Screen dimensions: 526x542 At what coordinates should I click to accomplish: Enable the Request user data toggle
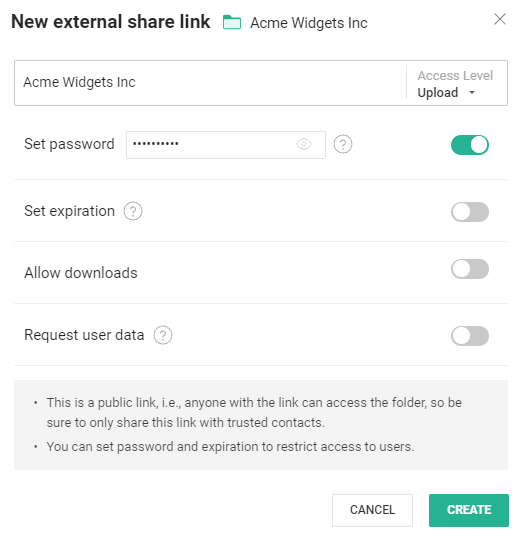470,336
